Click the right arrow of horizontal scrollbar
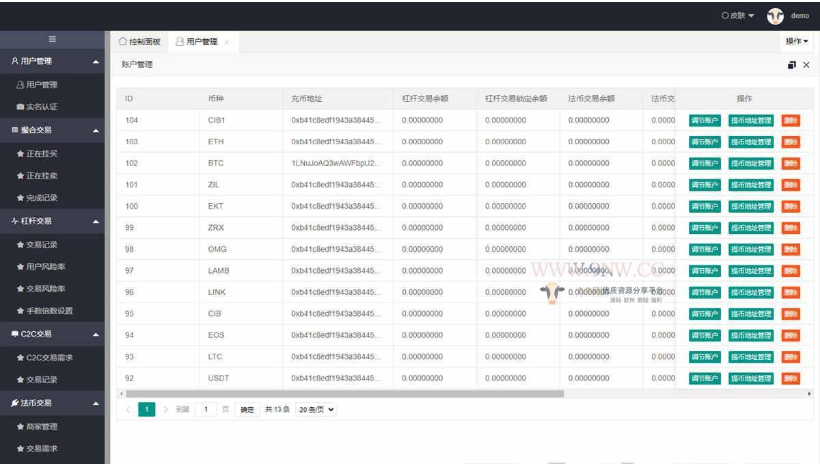This screenshot has height=464, width=820. point(810,393)
